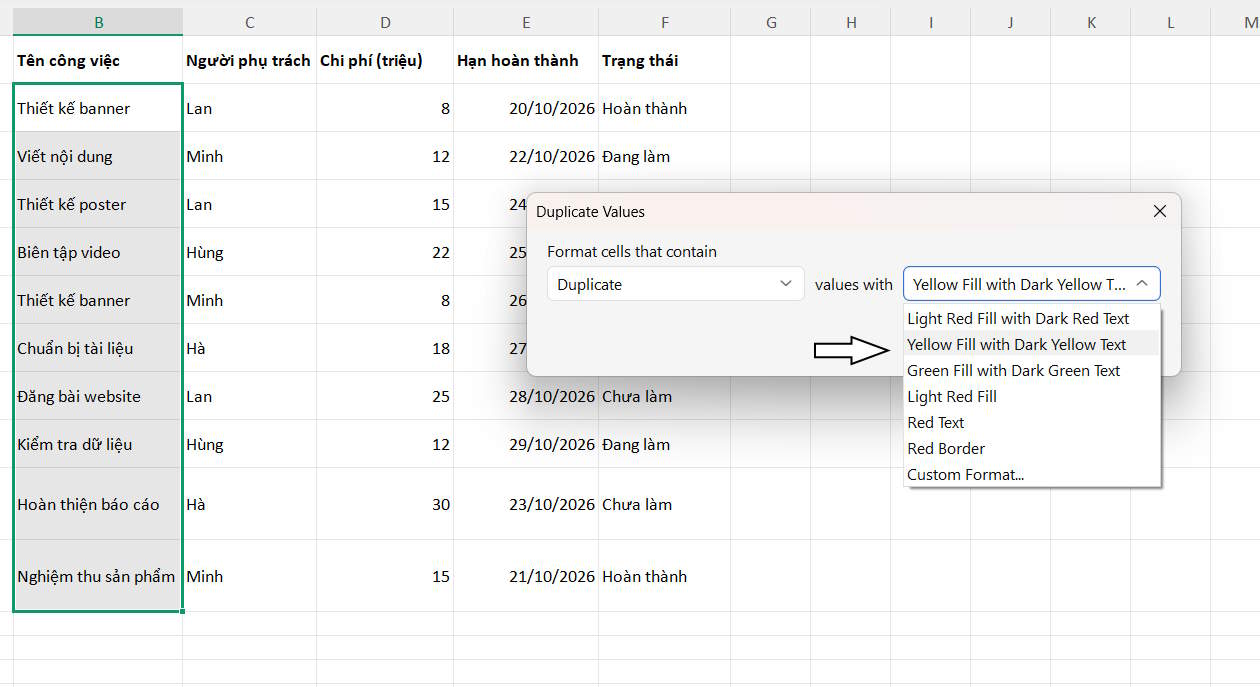Click the "Kiểm tra dữ liệu" cell
The width and height of the screenshot is (1260, 687).
pyautogui.click(x=98, y=444)
